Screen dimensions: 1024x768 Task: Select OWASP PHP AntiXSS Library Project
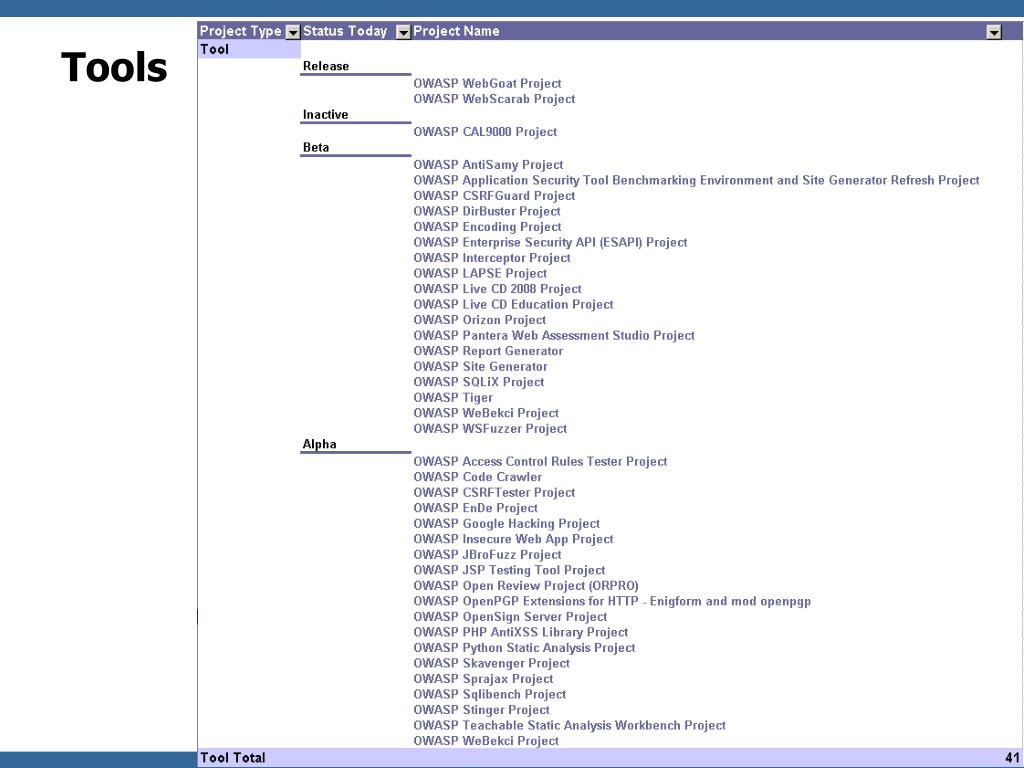coord(520,633)
